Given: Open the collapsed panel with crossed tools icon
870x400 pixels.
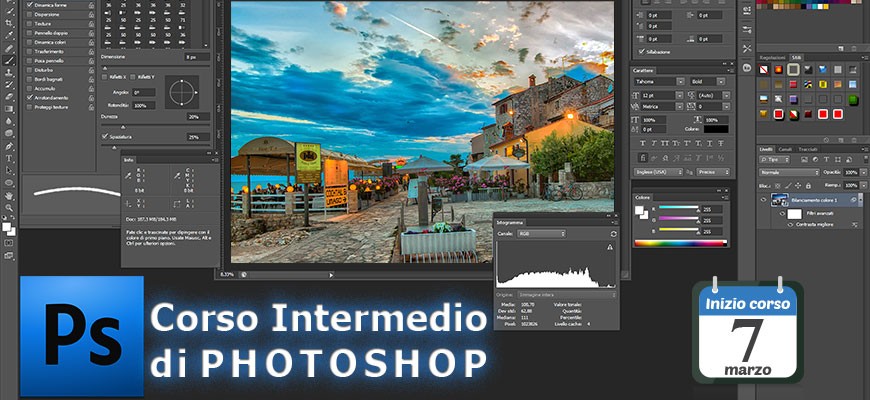Looking at the screenshot, I should tap(747, 49).
